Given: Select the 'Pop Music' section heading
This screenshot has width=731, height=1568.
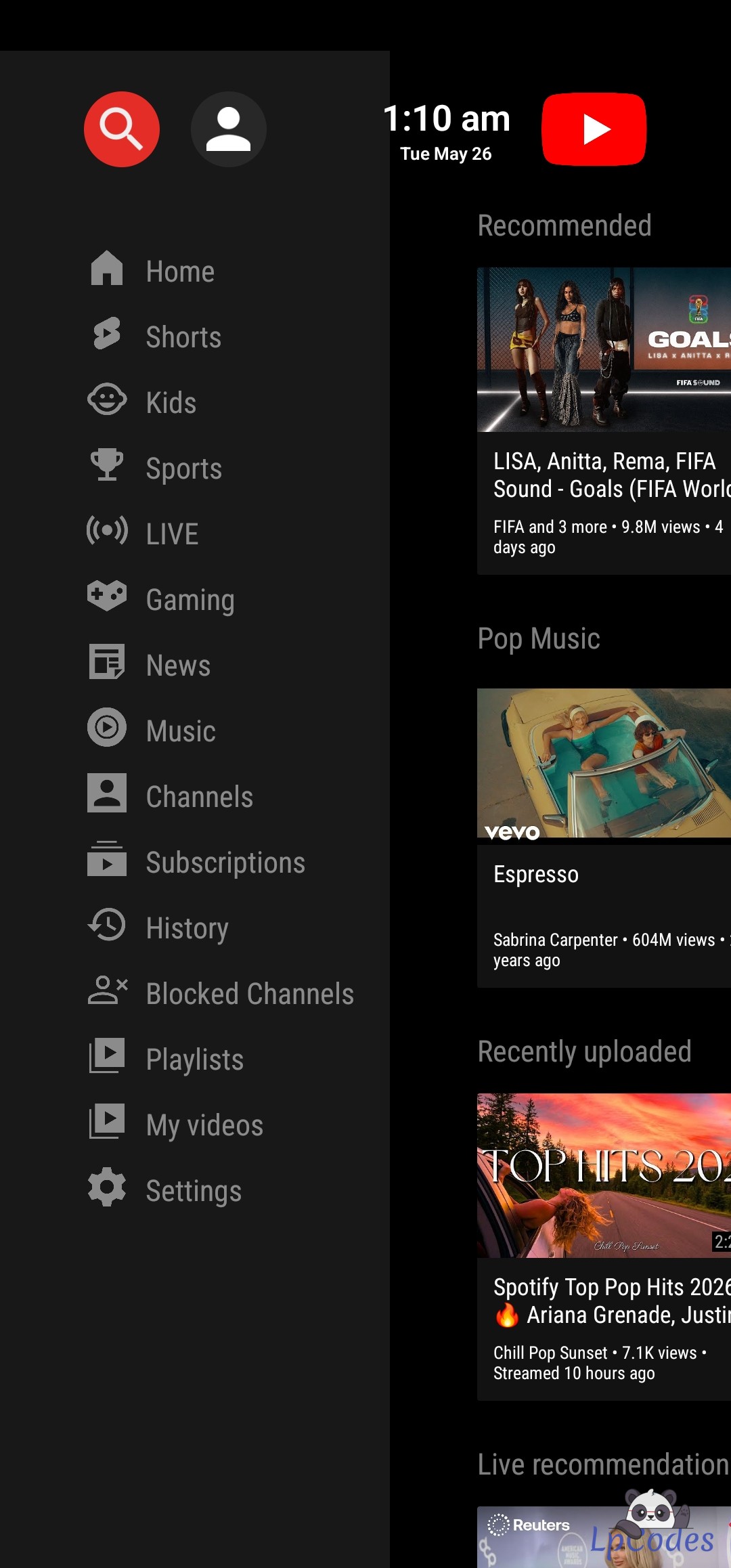Looking at the screenshot, I should coord(539,639).
